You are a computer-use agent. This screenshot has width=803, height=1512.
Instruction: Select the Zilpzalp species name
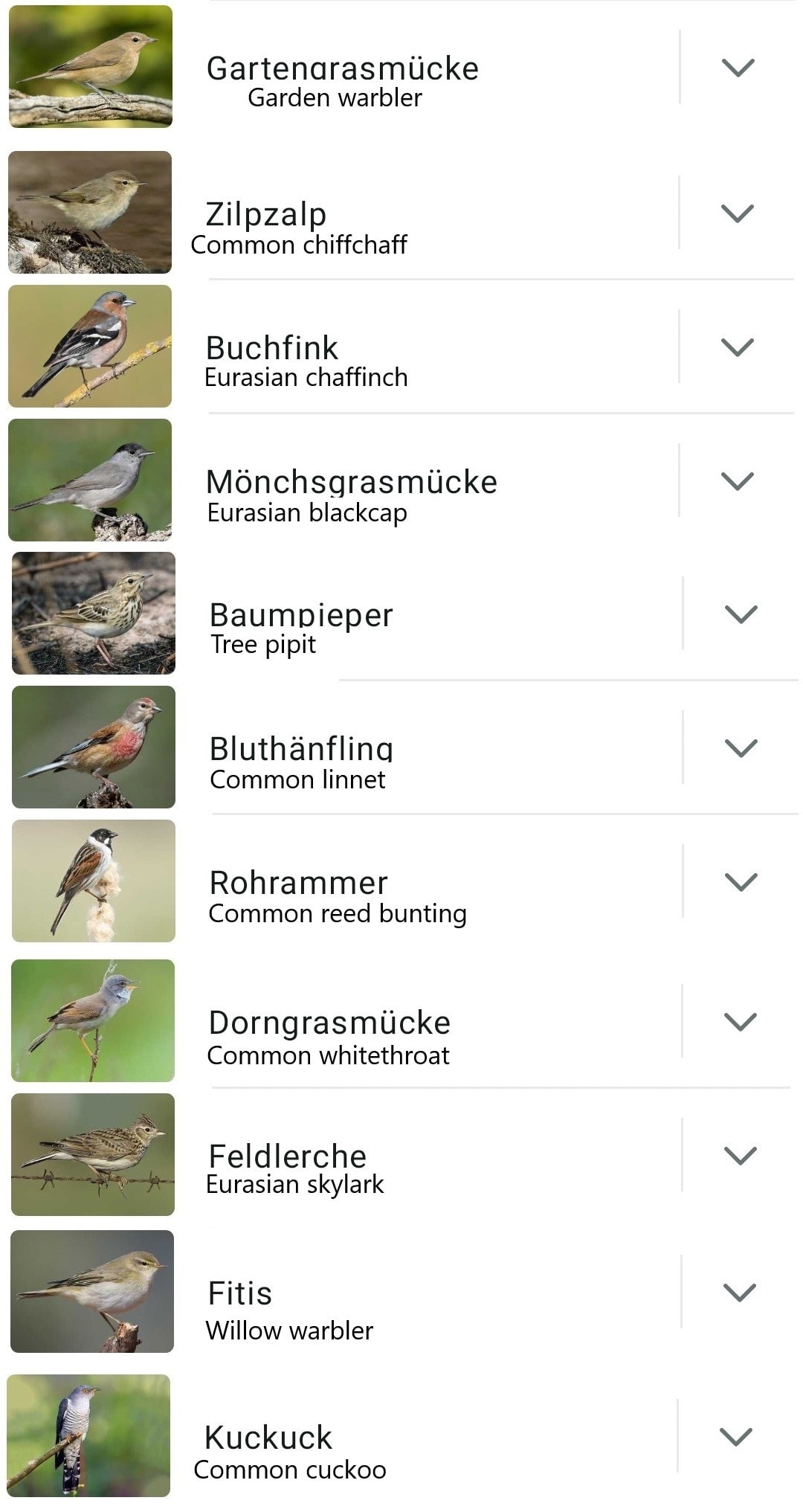pos(266,214)
